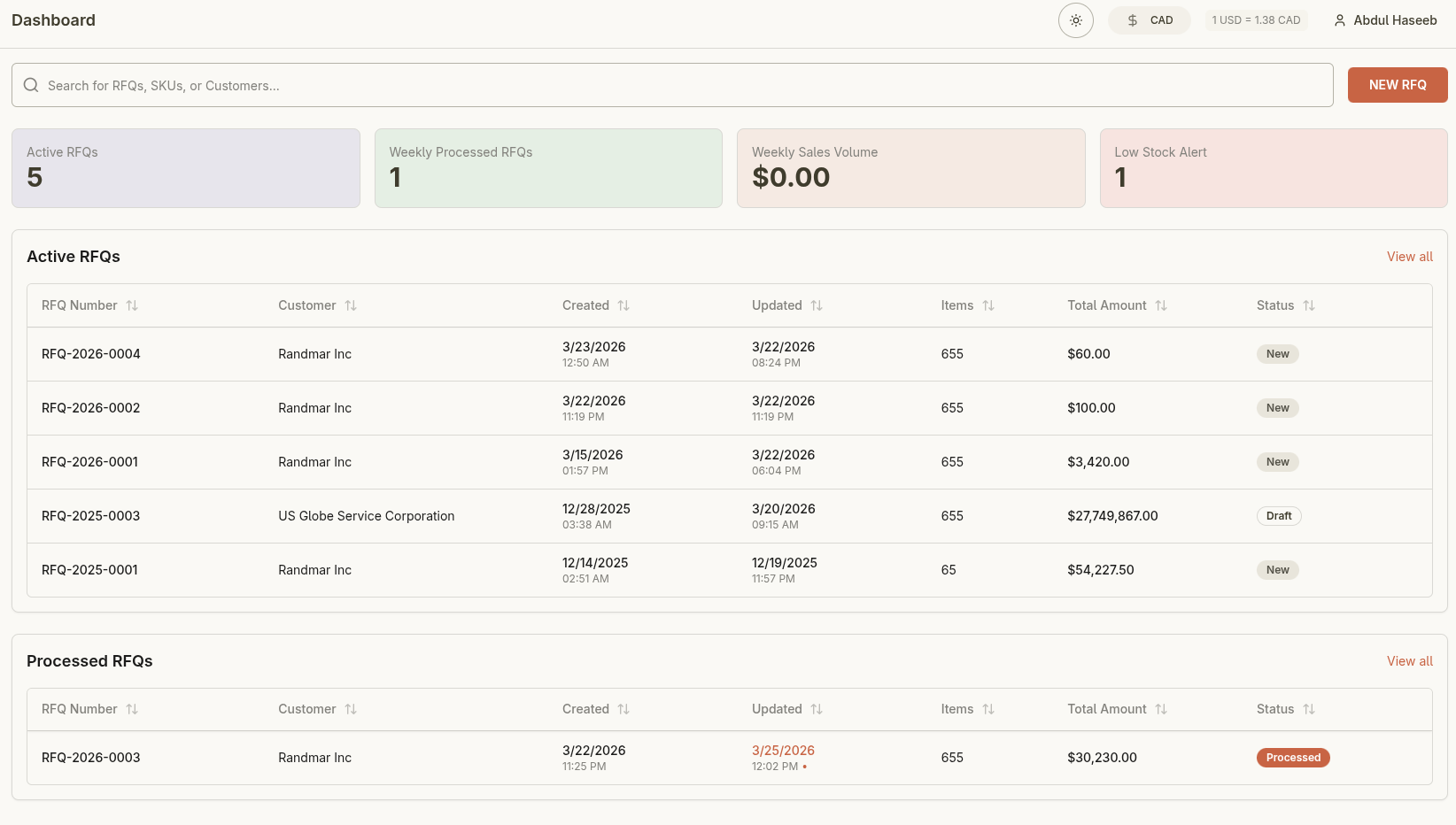Click the $30,230.00 total amount
Screen dimensions: 1456x825
pos(1103,758)
